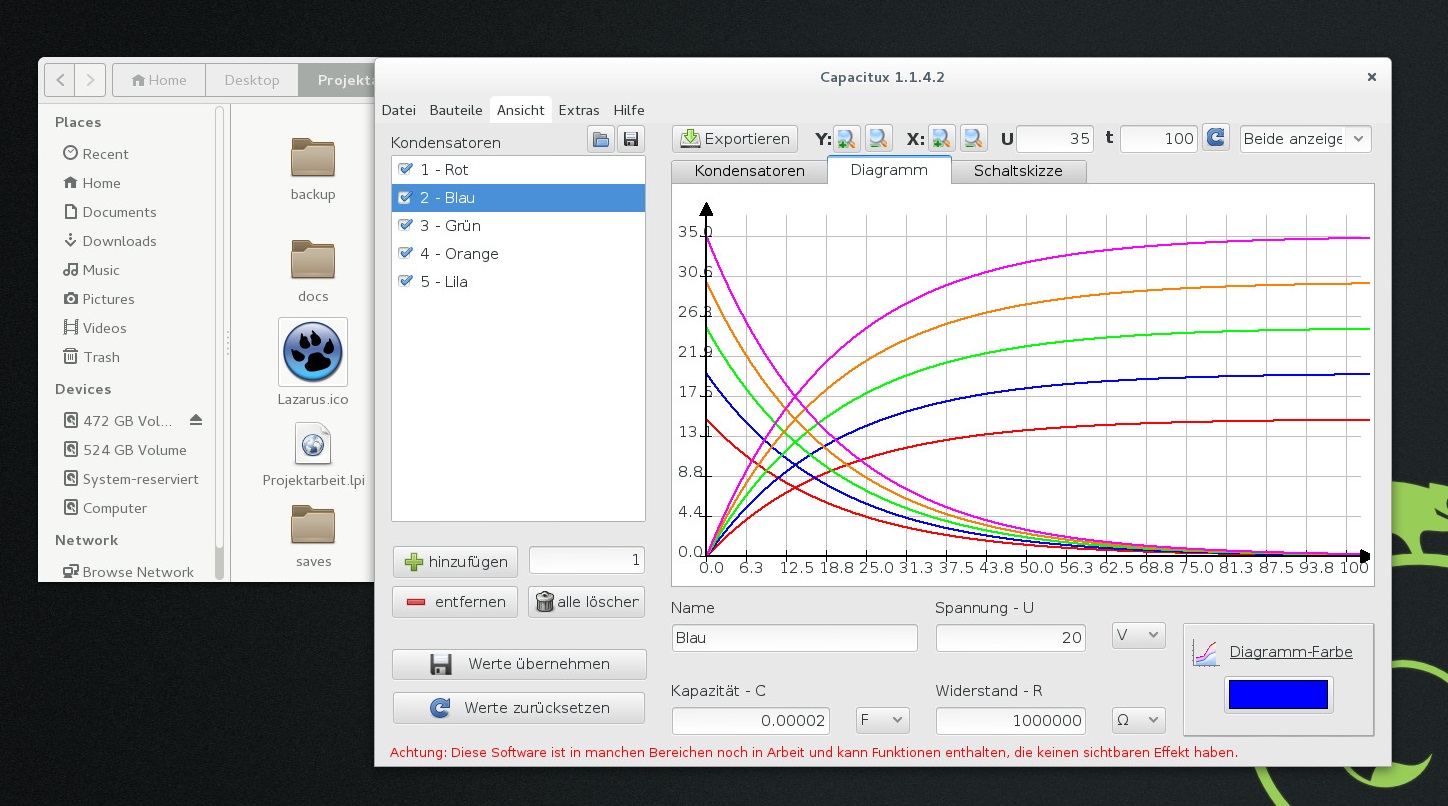Toggle the '3 - Grün' checkbox
The image size is (1448, 806).
pos(406,225)
